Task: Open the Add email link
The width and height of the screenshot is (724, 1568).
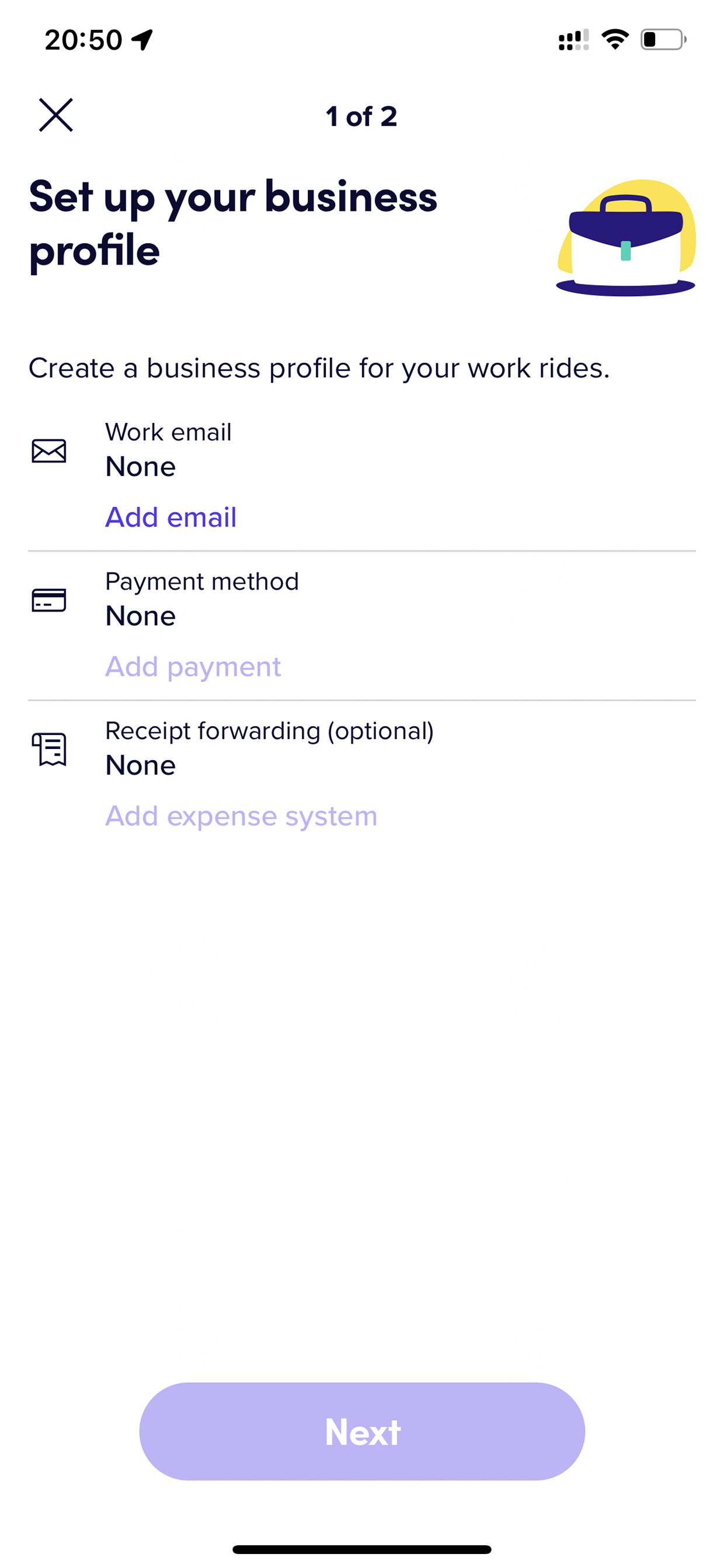Action: coord(170,518)
